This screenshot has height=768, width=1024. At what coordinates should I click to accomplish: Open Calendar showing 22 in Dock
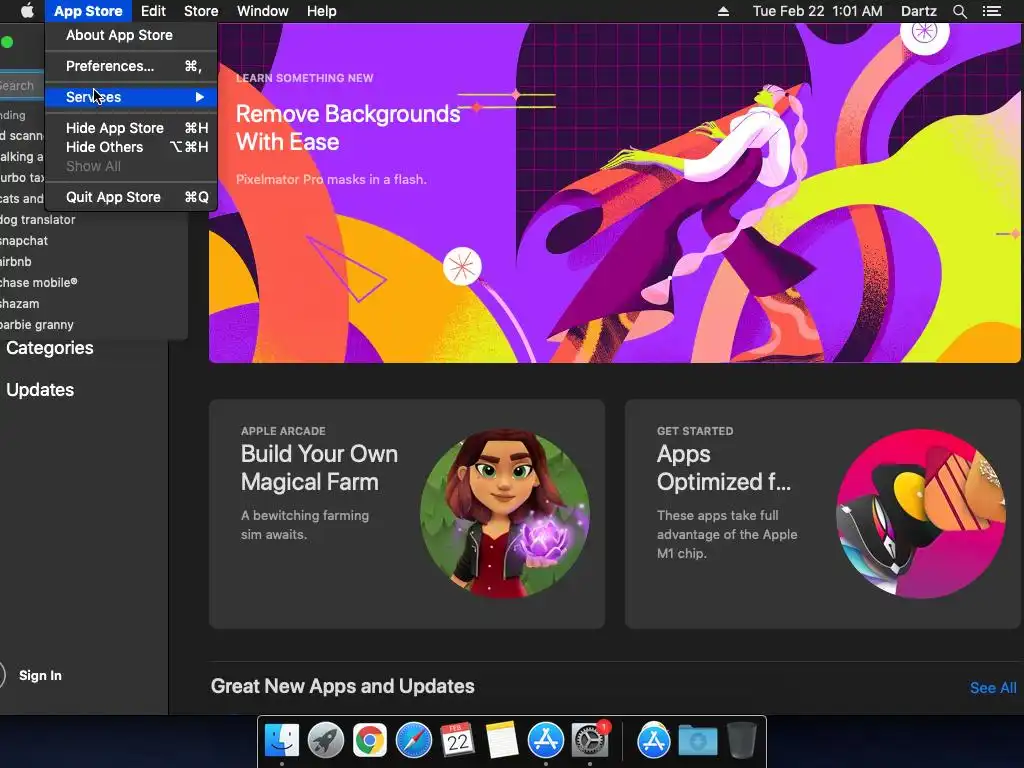[x=457, y=741]
